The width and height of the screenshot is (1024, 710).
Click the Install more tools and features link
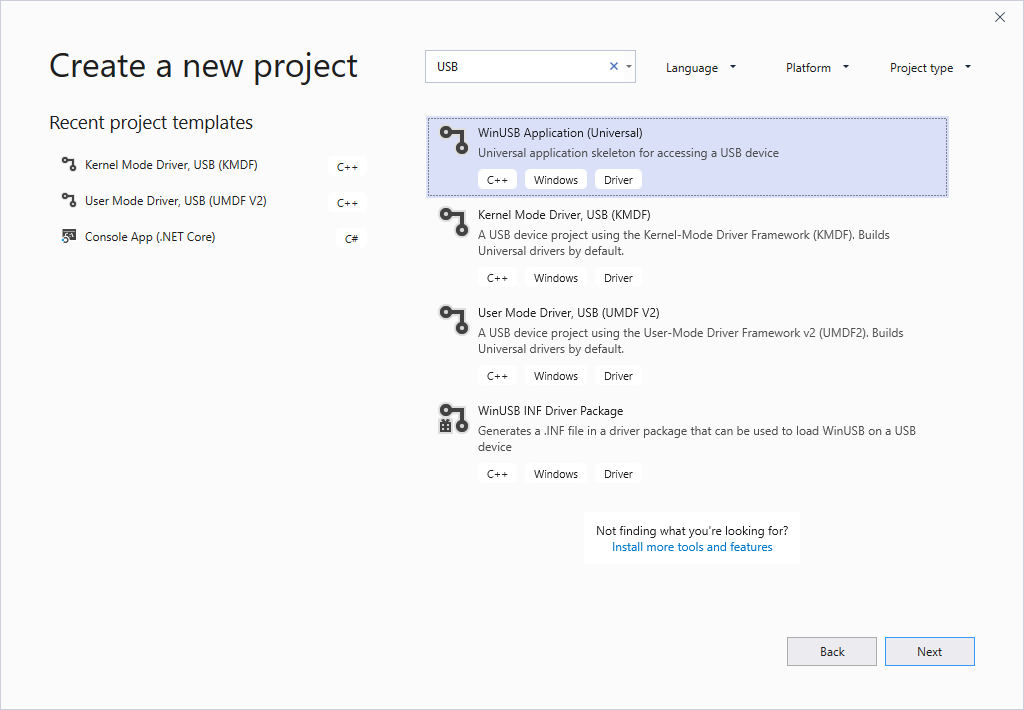[692, 547]
